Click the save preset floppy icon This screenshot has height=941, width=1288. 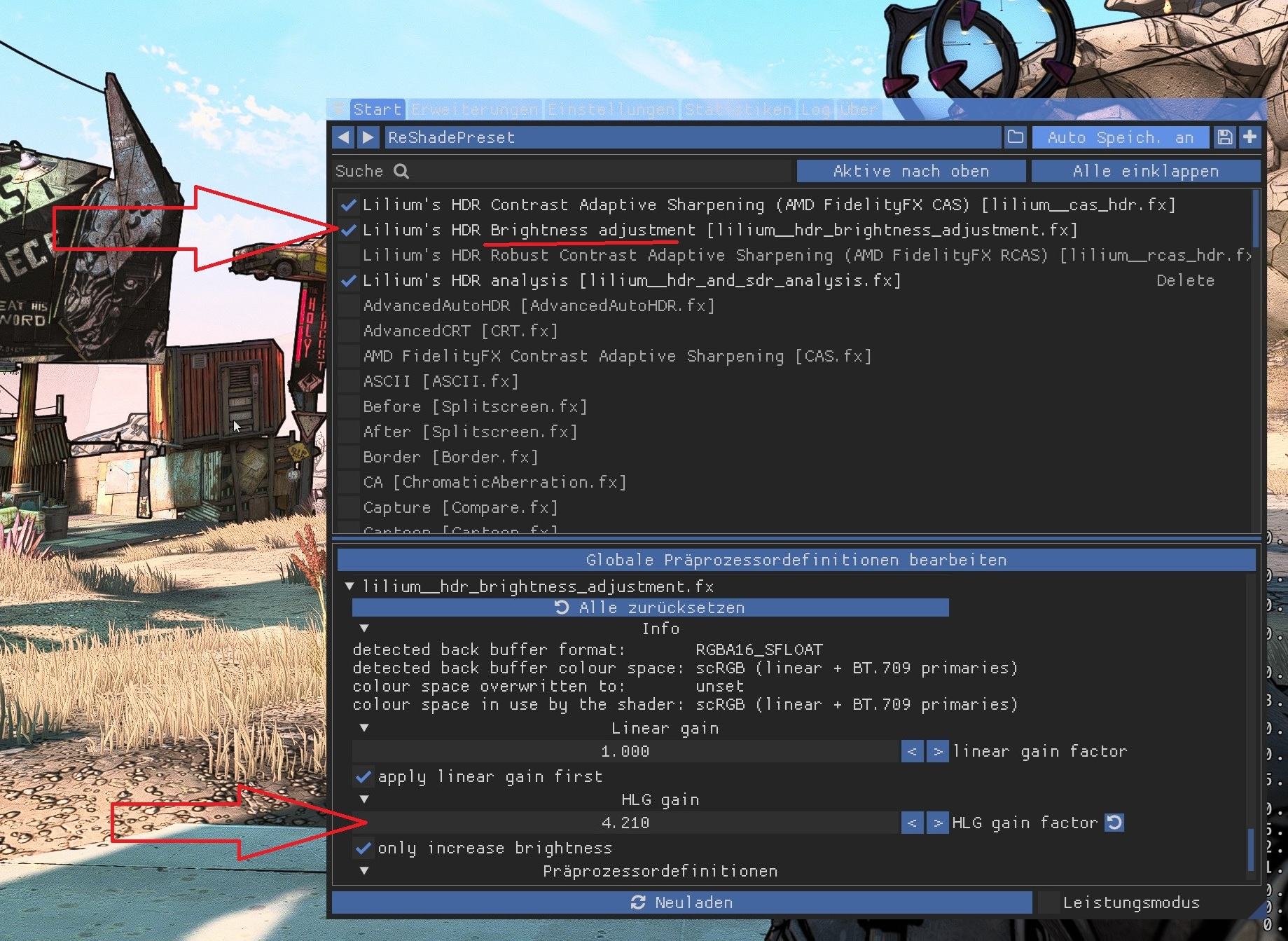pos(1224,137)
